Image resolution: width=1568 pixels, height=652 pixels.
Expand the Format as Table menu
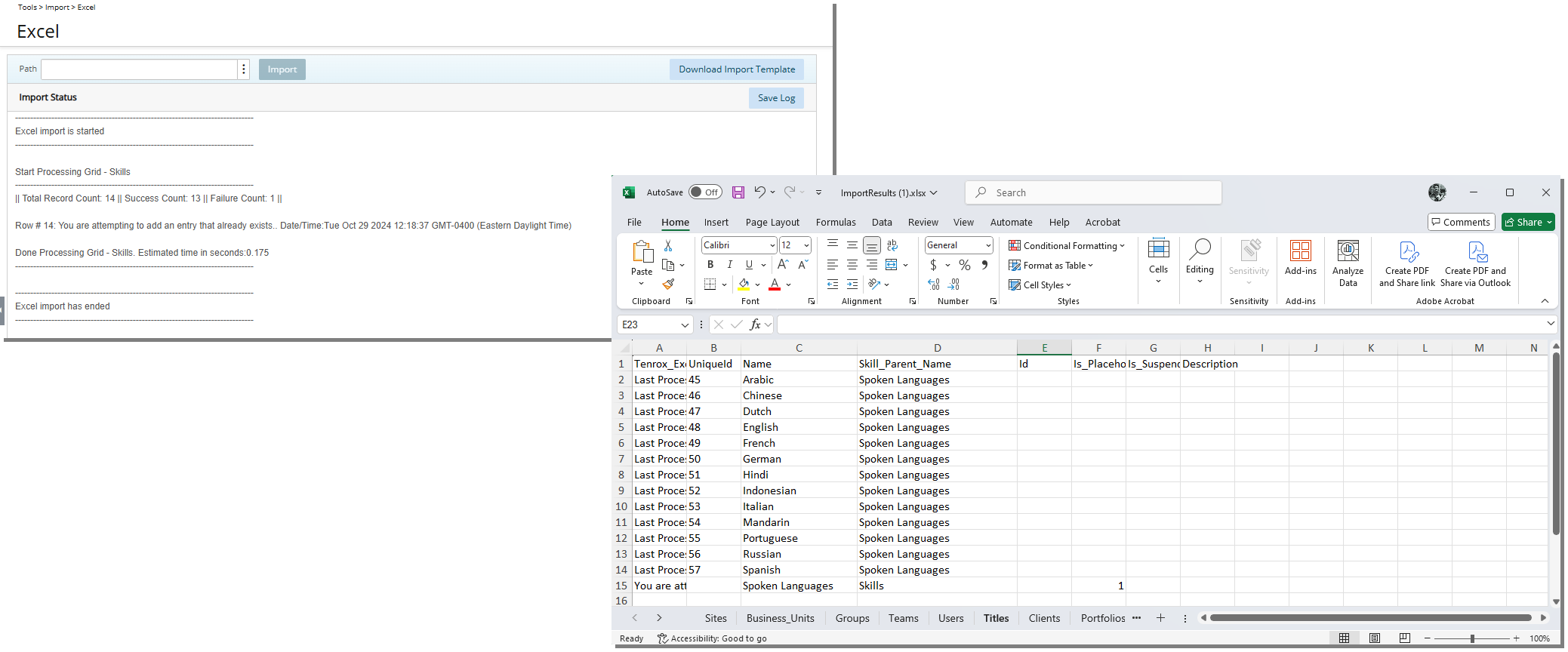point(1051,265)
